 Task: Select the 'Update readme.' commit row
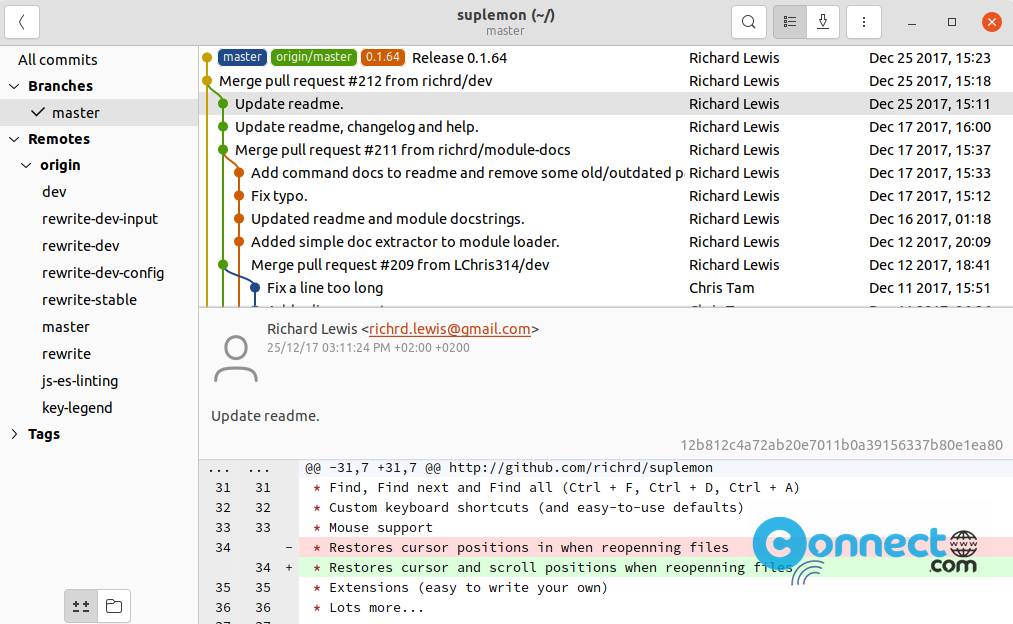pos(606,104)
